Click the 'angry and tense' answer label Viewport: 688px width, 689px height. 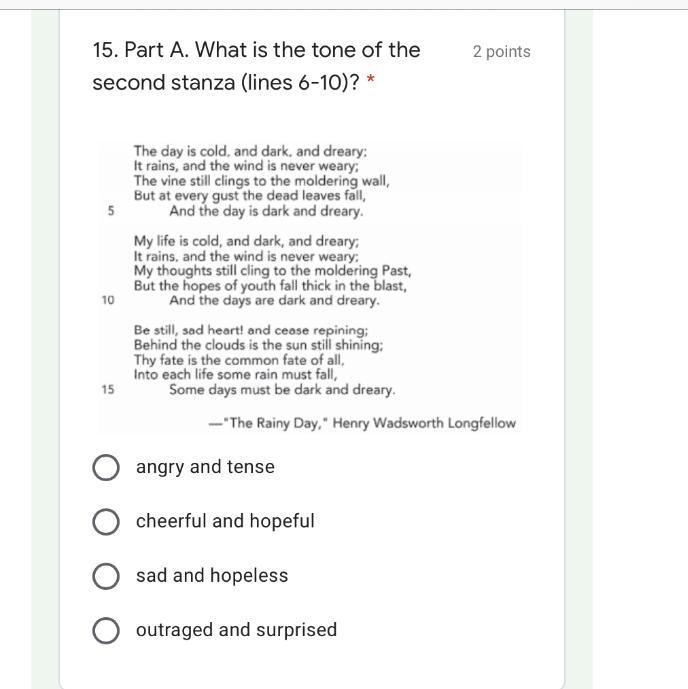click(205, 467)
